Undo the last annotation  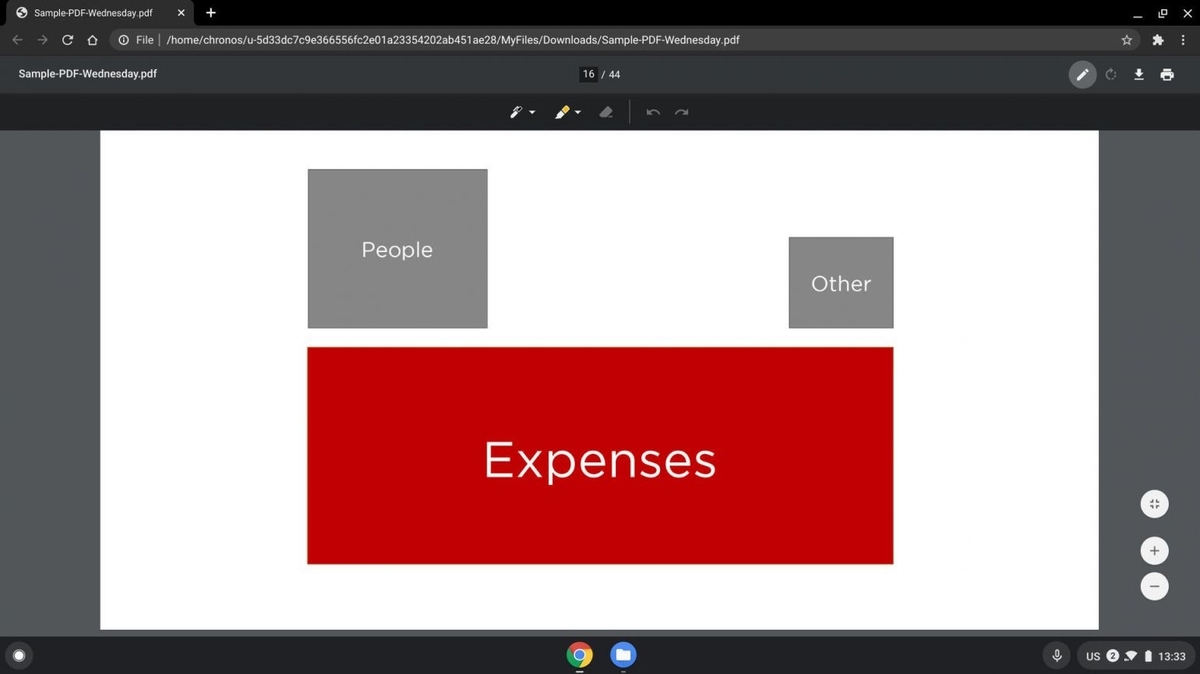652,112
